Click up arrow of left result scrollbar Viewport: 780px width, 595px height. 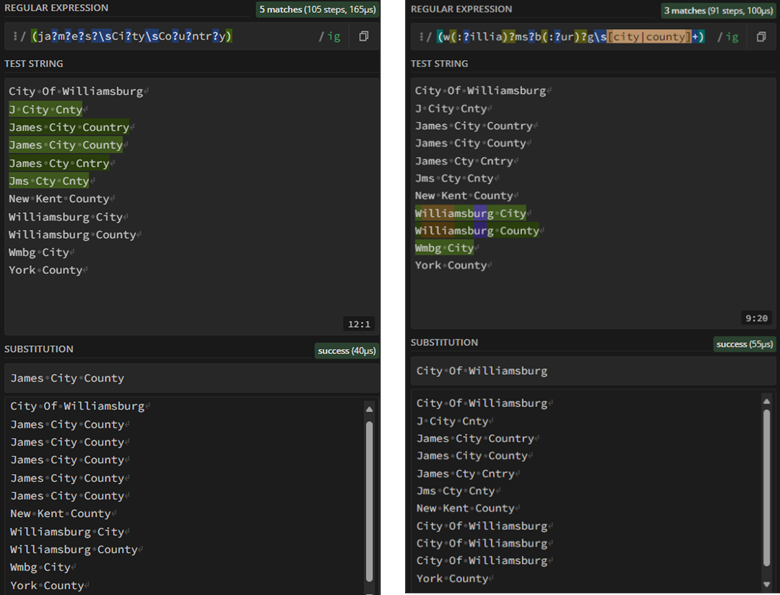[369, 409]
